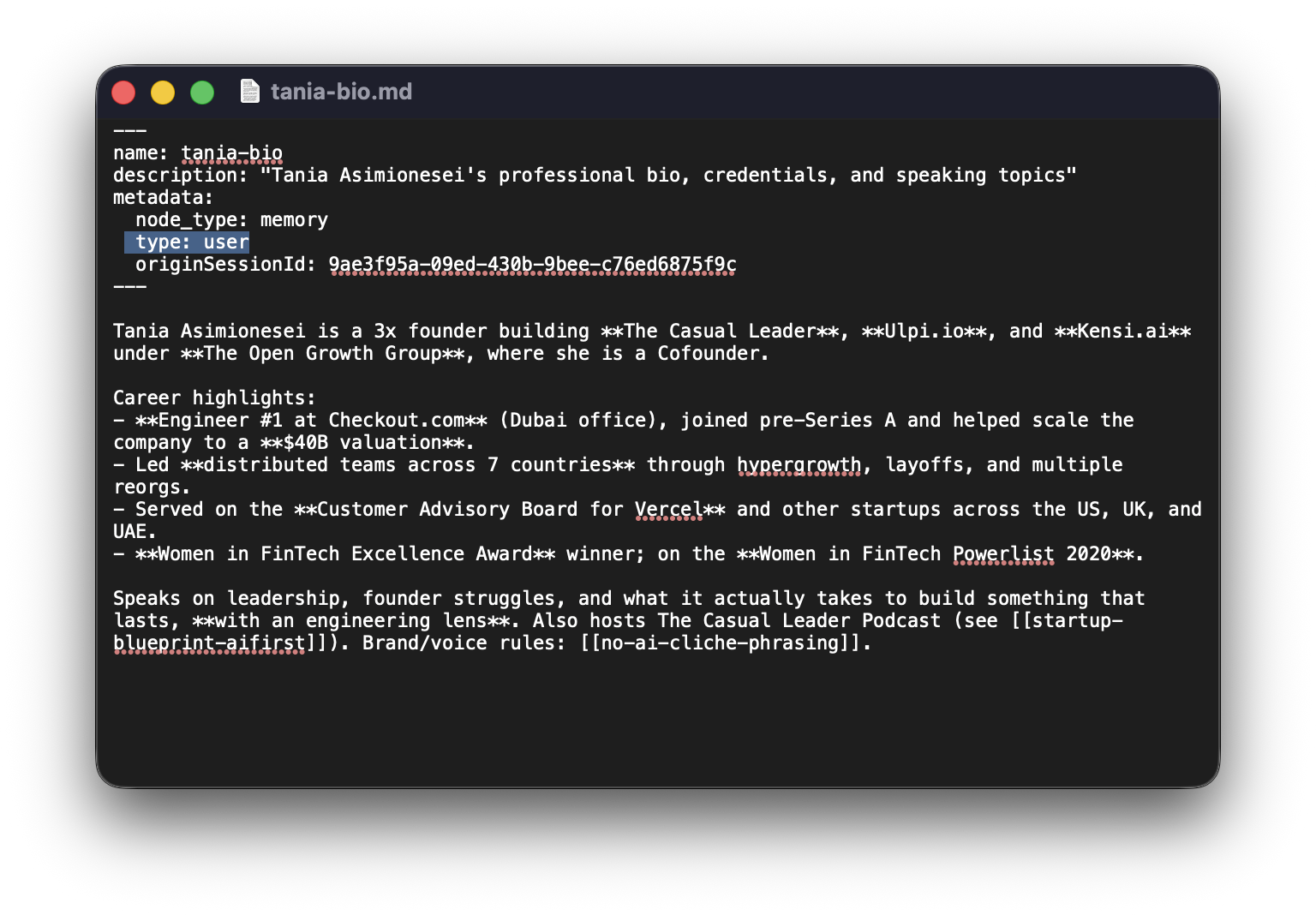1316x915 pixels.
Task: Click the text "**Ulpi.io**"
Action: (x=924, y=332)
